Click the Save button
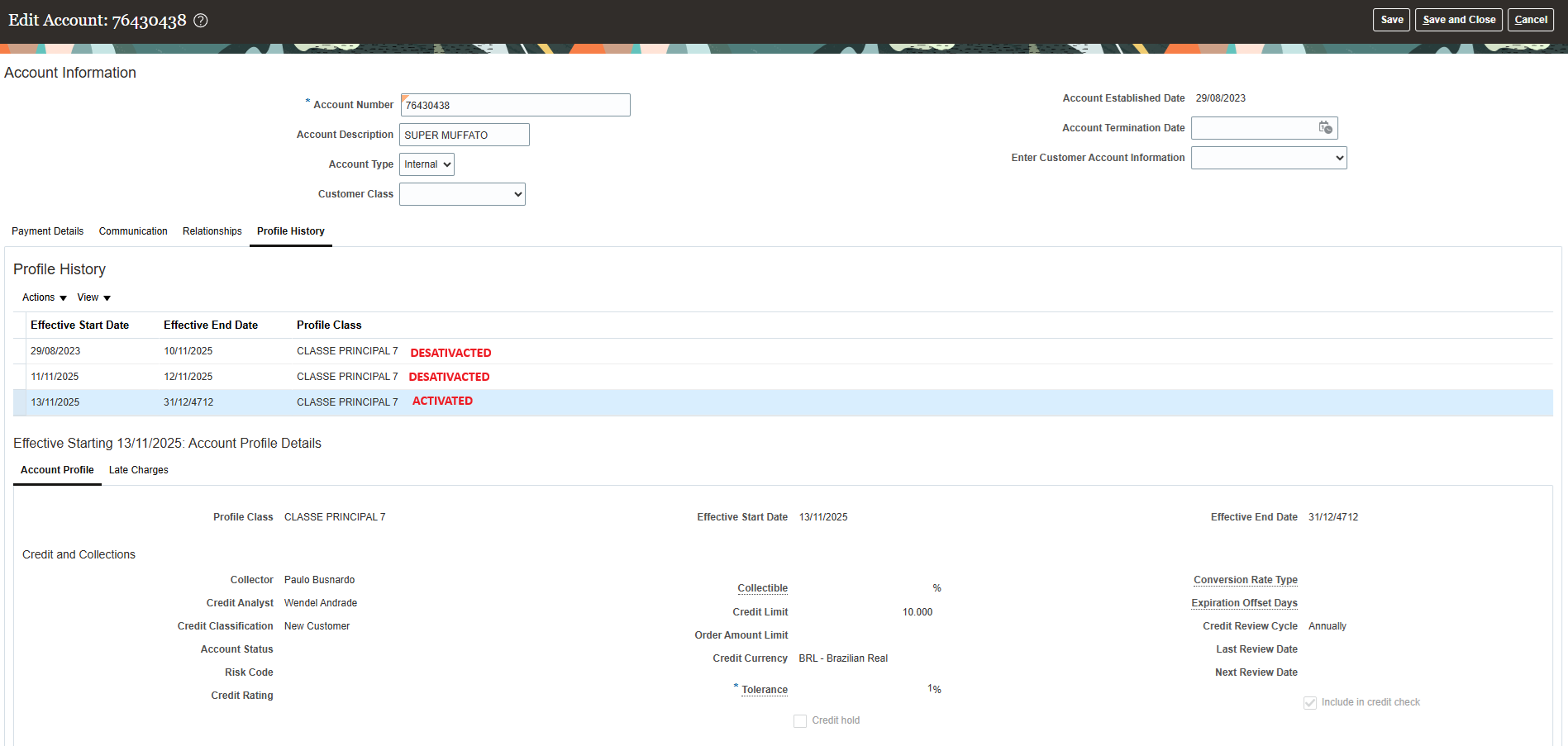 coord(1391,19)
